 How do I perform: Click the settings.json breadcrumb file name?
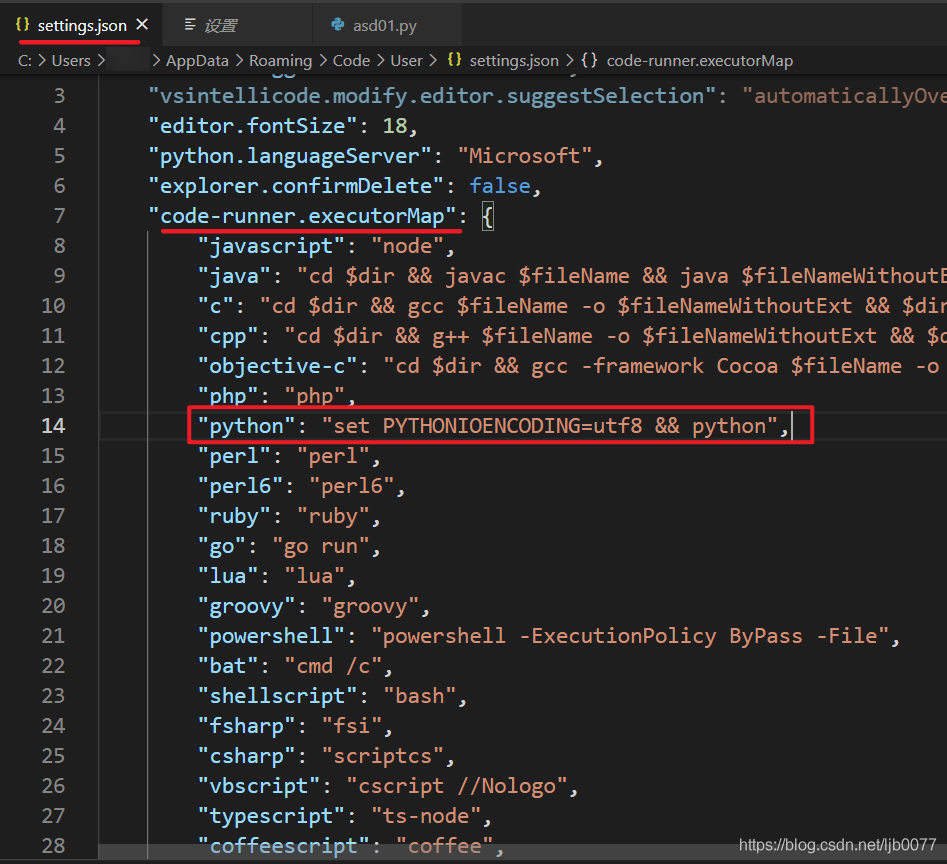pos(514,60)
